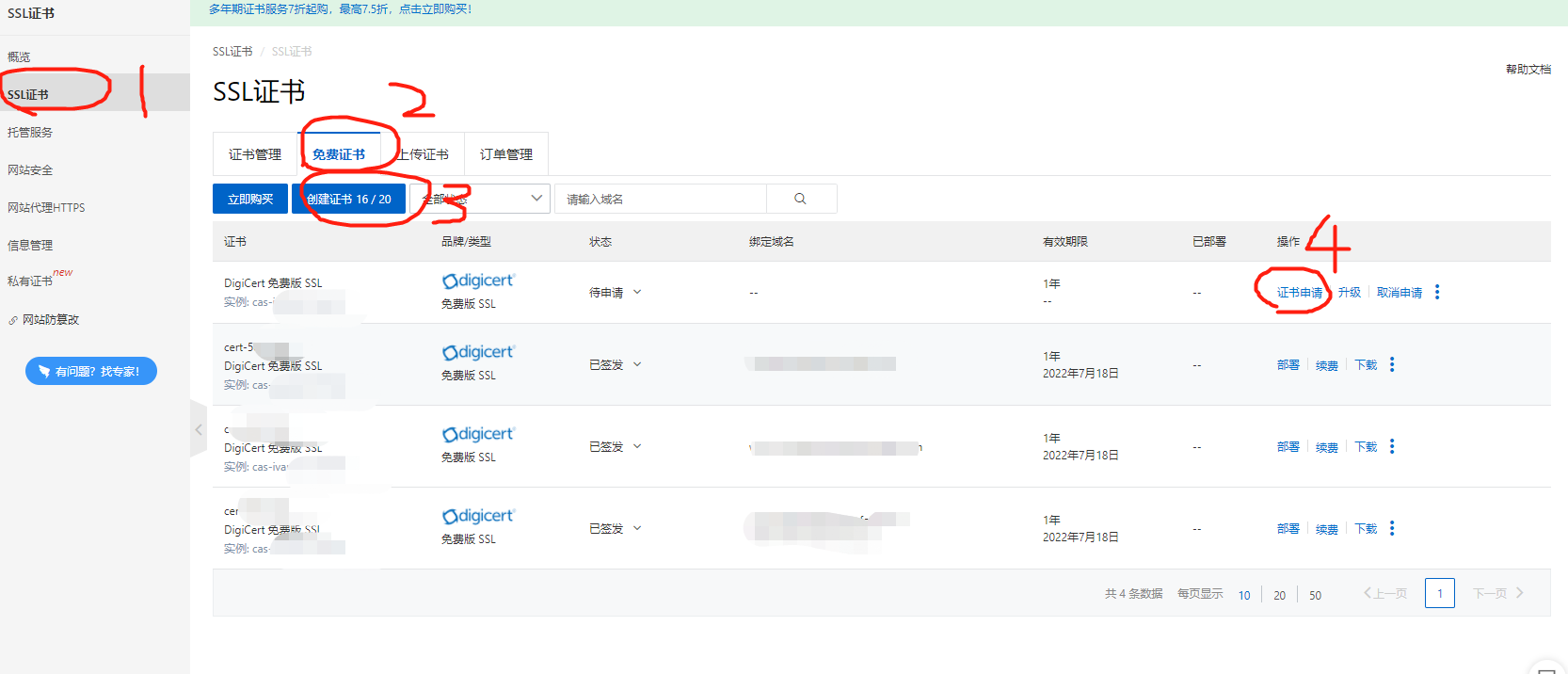
Task: Expand the 待申请 status chevron
Action: [637, 292]
